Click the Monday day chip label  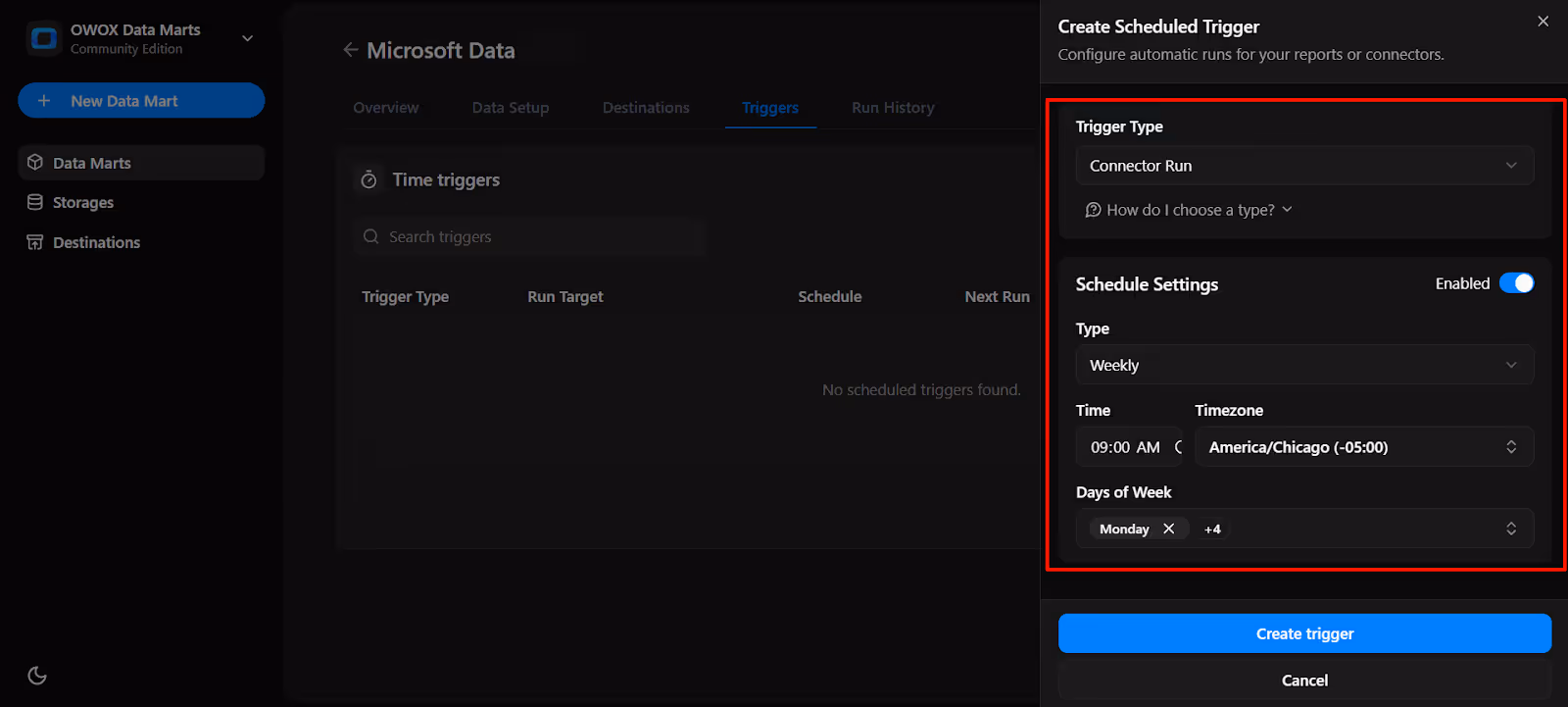pyautogui.click(x=1124, y=530)
